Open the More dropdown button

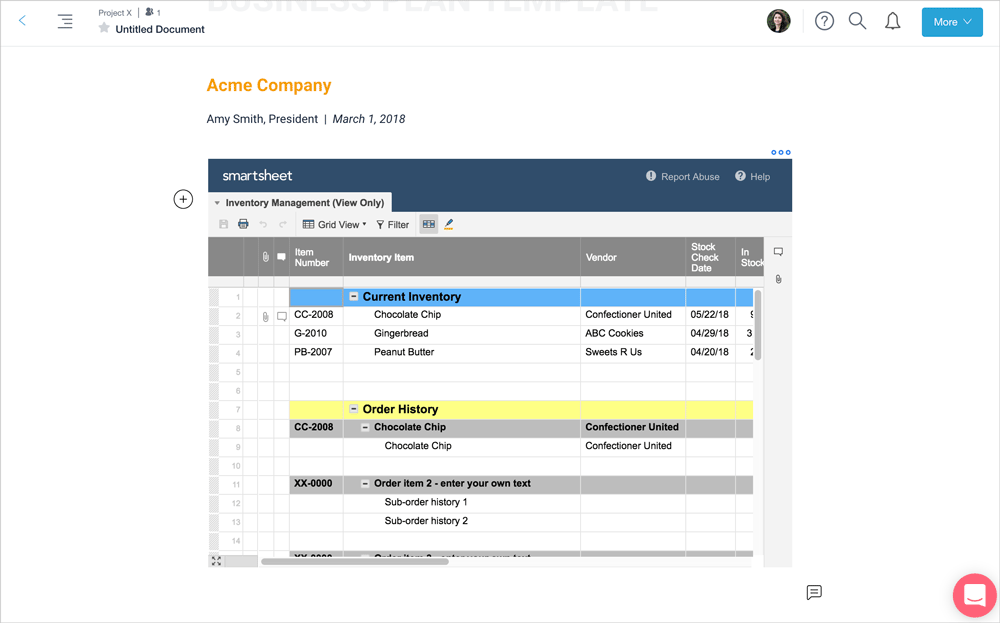click(x=952, y=22)
